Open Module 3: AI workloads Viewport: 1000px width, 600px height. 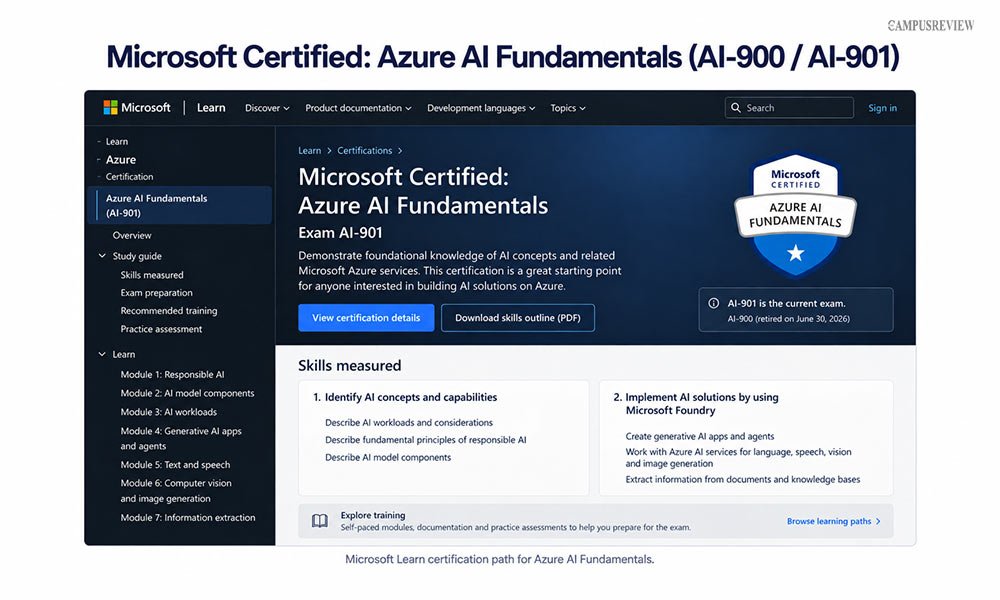[x=168, y=412]
